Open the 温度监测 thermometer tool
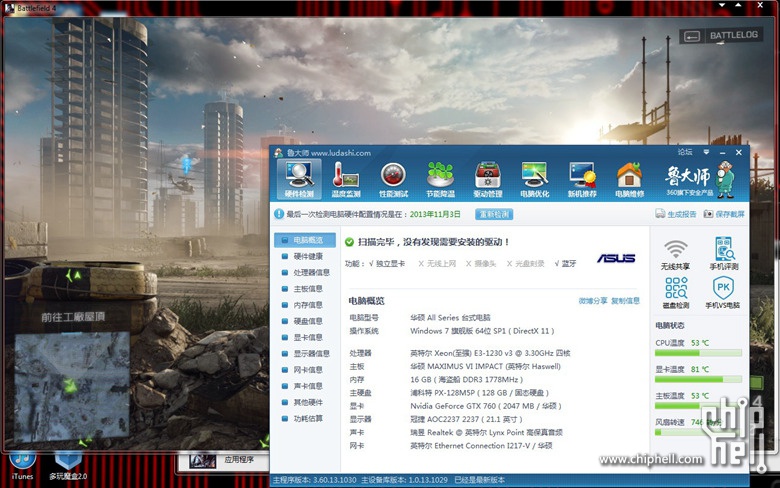This screenshot has height=488, width=780. coord(346,179)
